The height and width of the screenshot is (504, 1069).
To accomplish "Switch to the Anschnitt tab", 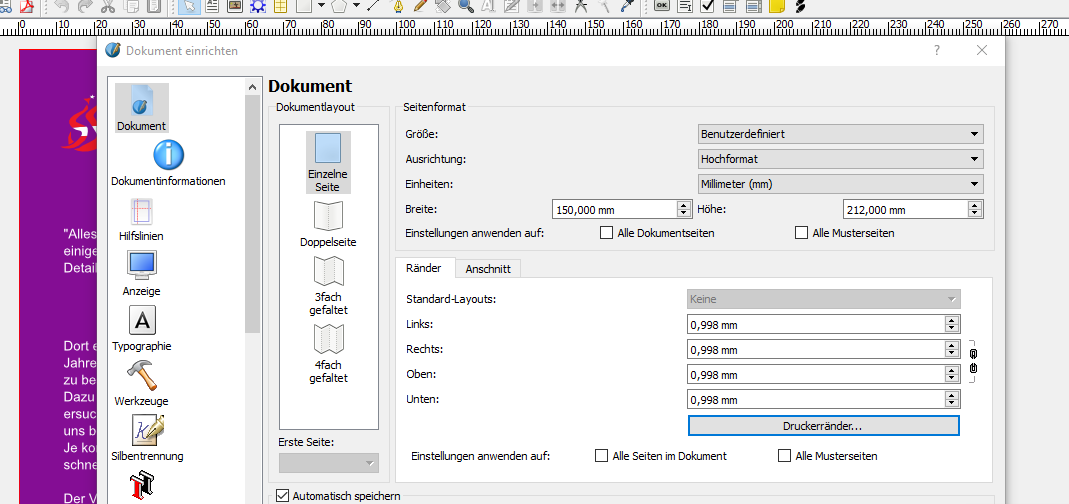I will [488, 268].
